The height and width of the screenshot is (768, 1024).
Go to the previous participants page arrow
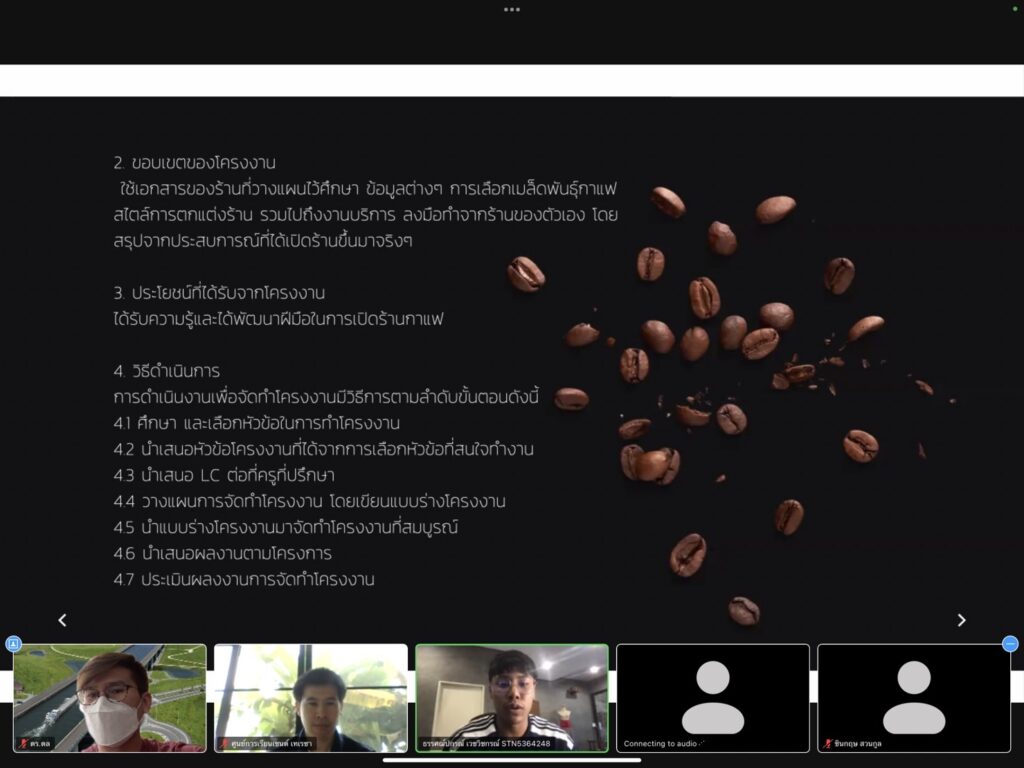pyautogui.click(x=62, y=620)
